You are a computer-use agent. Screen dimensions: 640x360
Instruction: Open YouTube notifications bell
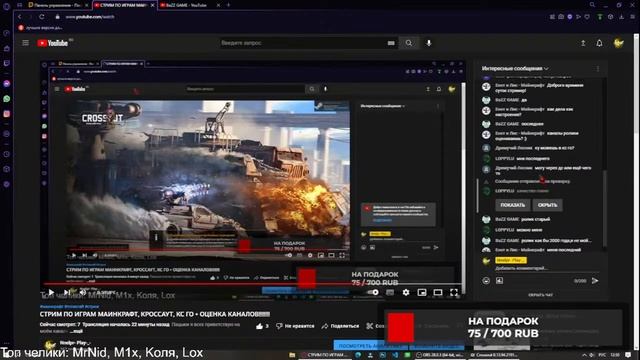(599, 43)
